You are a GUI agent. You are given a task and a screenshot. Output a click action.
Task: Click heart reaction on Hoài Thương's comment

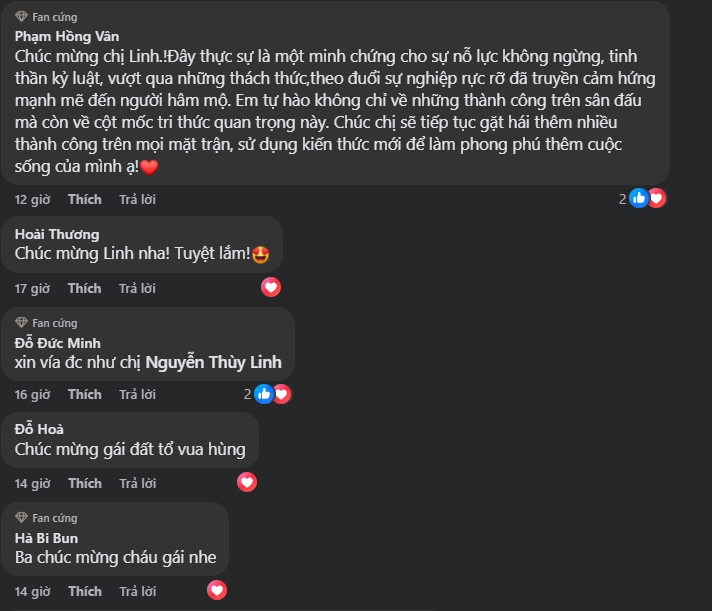coord(271,287)
